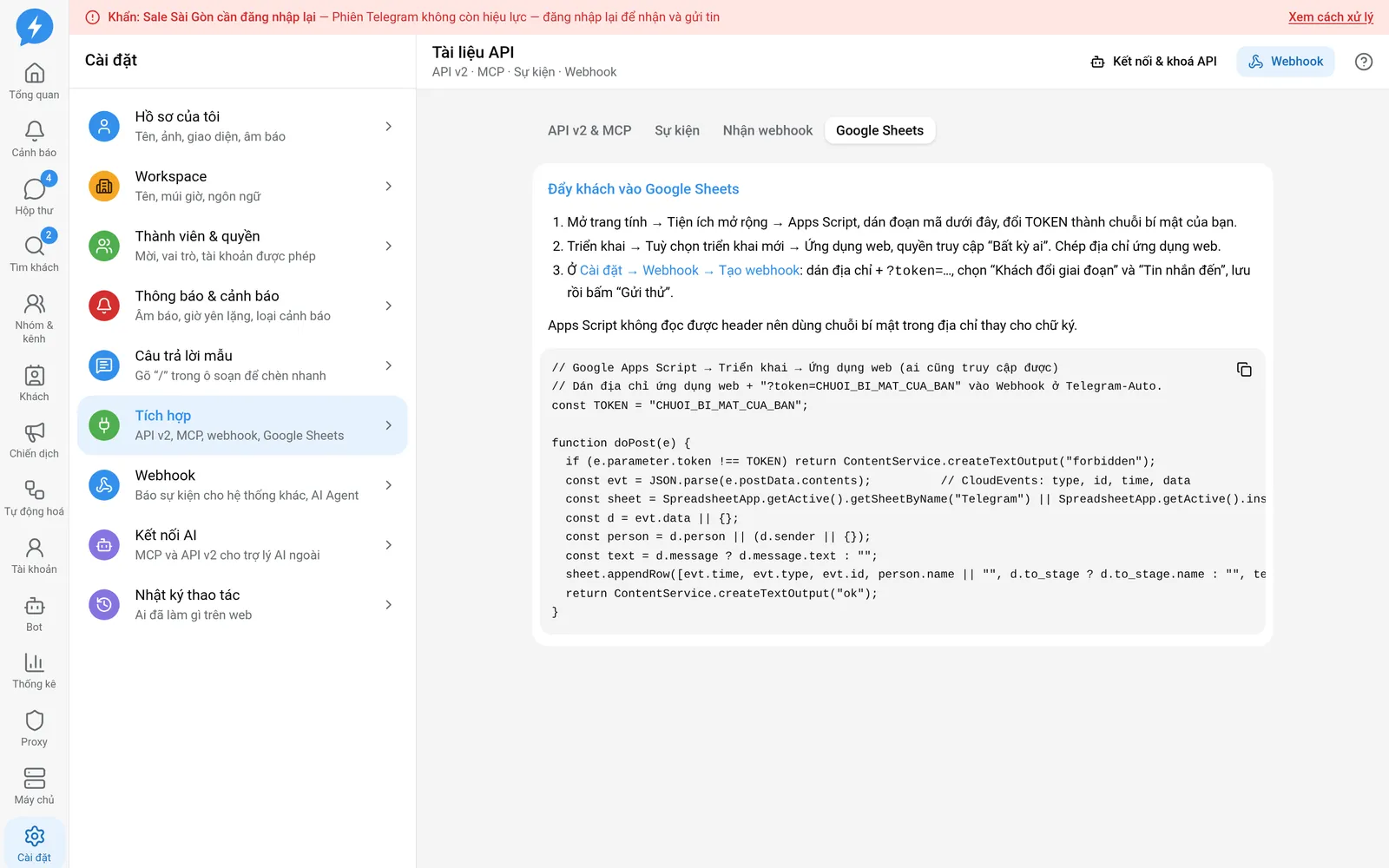Click the Thành viên & quyền green icon

pyautogui.click(x=104, y=247)
